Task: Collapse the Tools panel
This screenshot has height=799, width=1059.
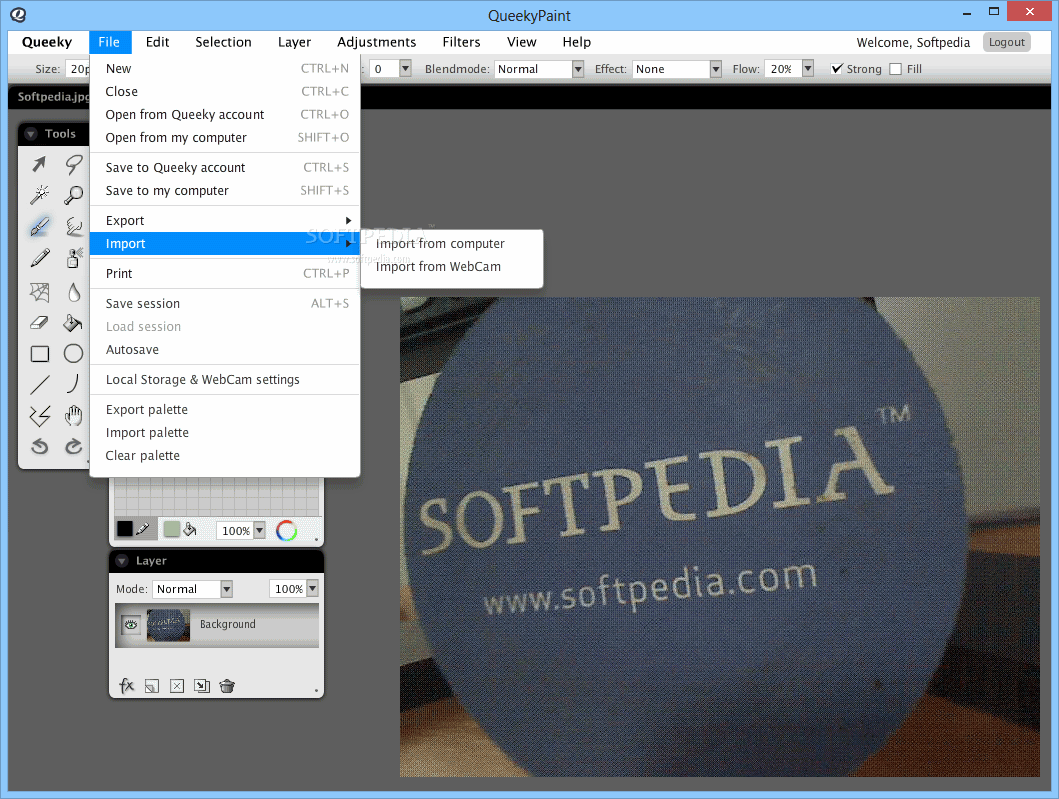Action: (30, 134)
